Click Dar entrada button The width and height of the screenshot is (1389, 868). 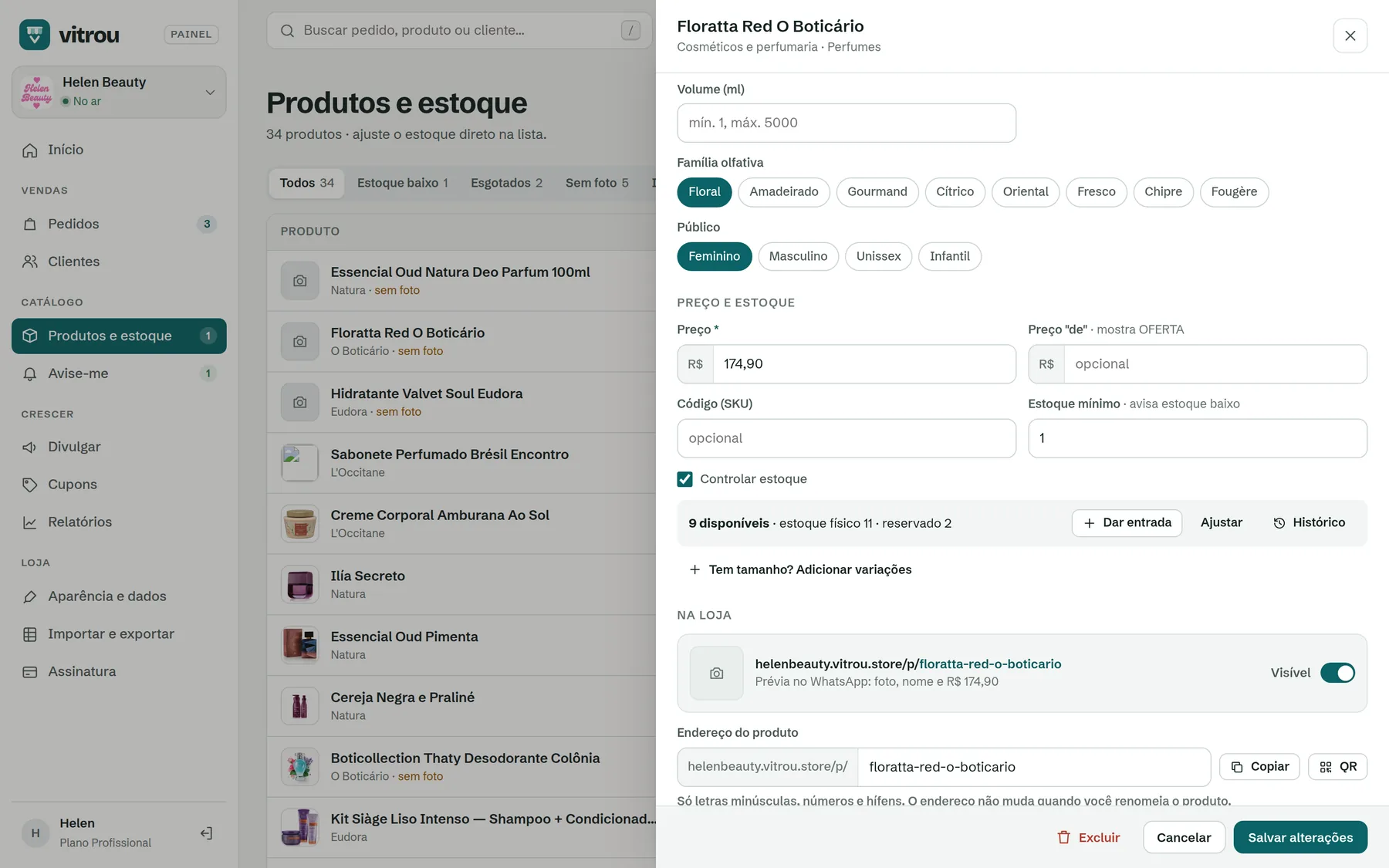click(1127, 523)
